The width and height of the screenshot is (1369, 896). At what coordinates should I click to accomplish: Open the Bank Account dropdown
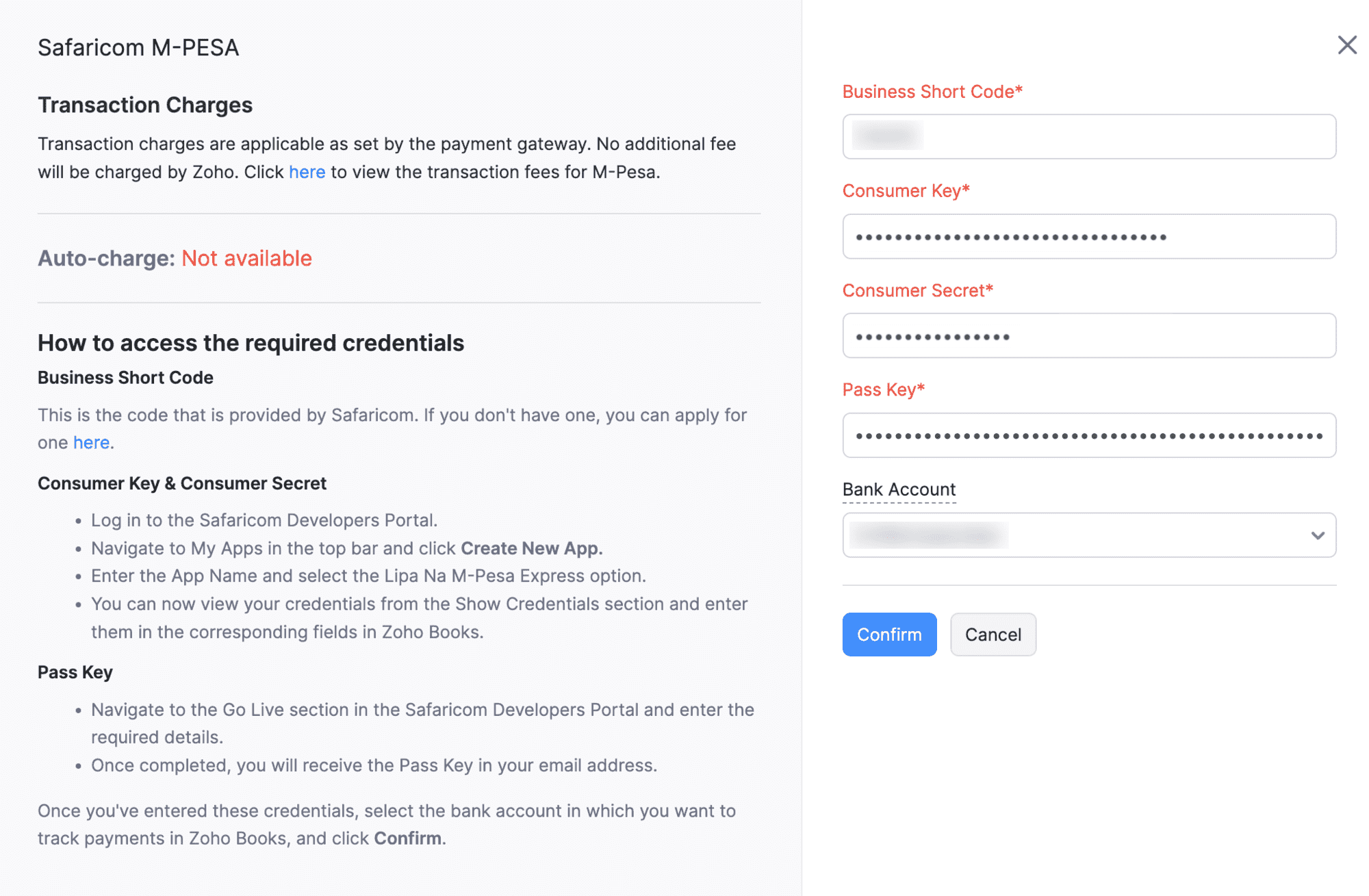click(1088, 535)
